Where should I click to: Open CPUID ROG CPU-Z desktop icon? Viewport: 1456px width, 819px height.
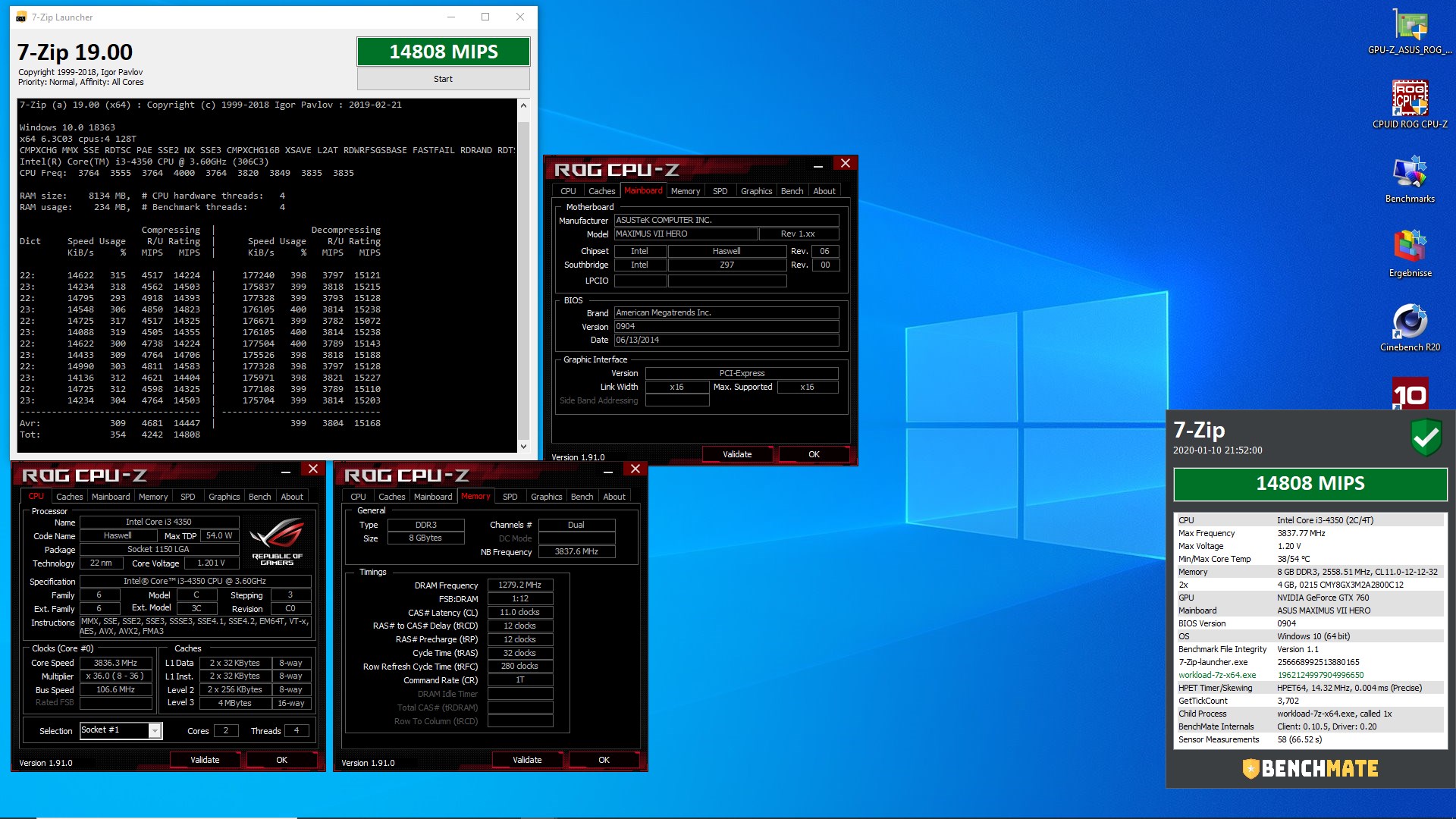click(1410, 105)
